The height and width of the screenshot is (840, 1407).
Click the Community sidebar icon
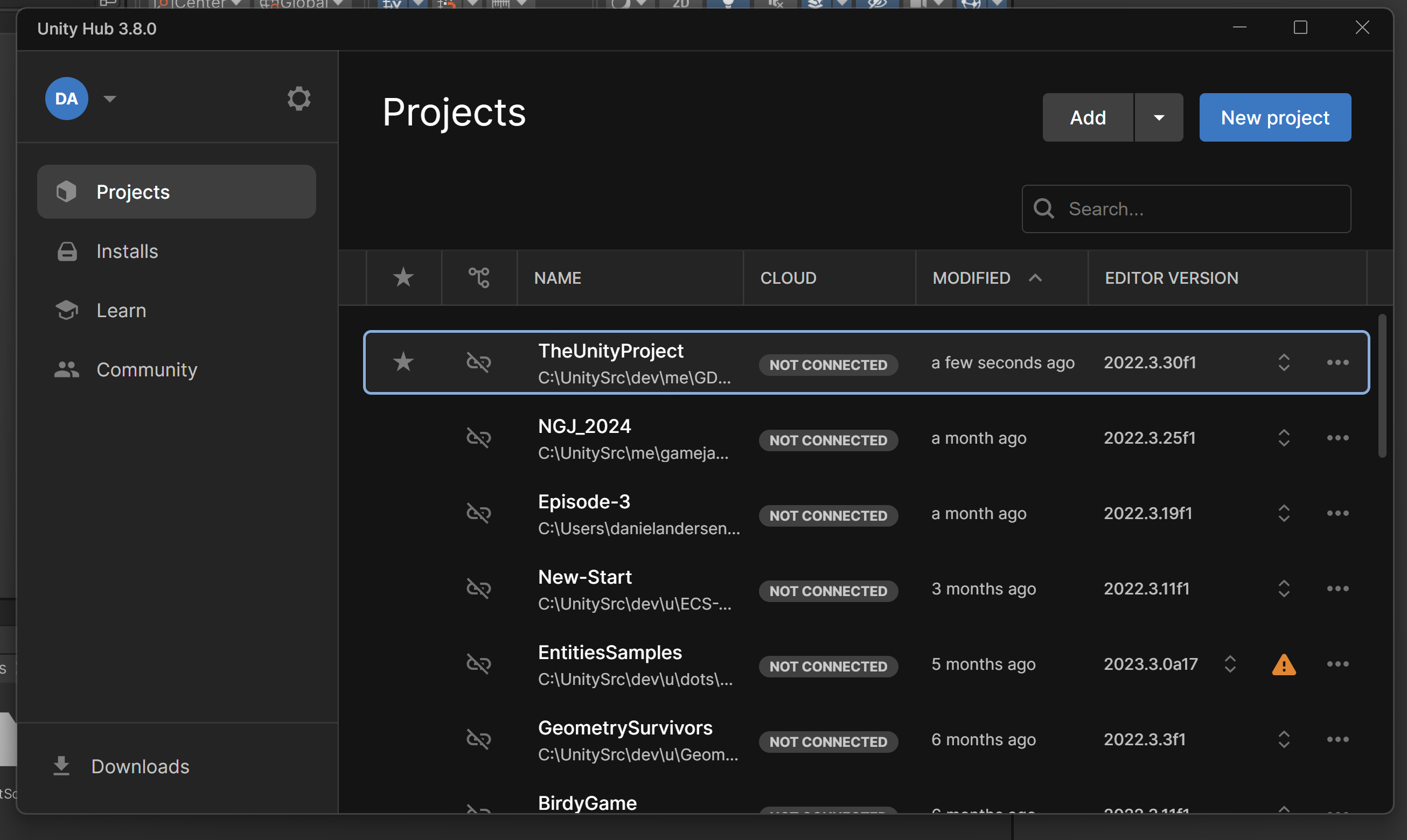point(67,368)
